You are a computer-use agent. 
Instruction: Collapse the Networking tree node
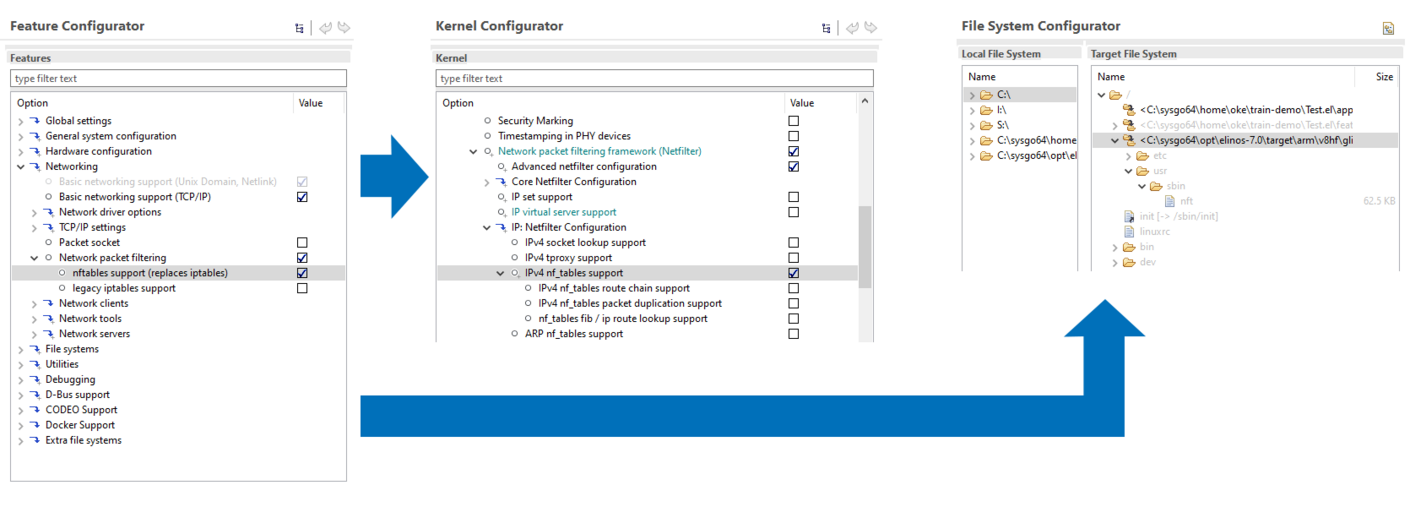(x=20, y=167)
